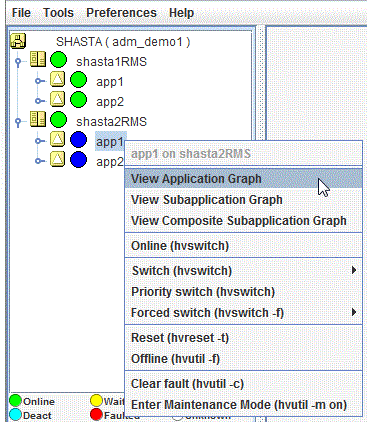Select the SHASTA ( adm_demo1 ) root label
The image size is (386, 422).
click(x=123, y=42)
